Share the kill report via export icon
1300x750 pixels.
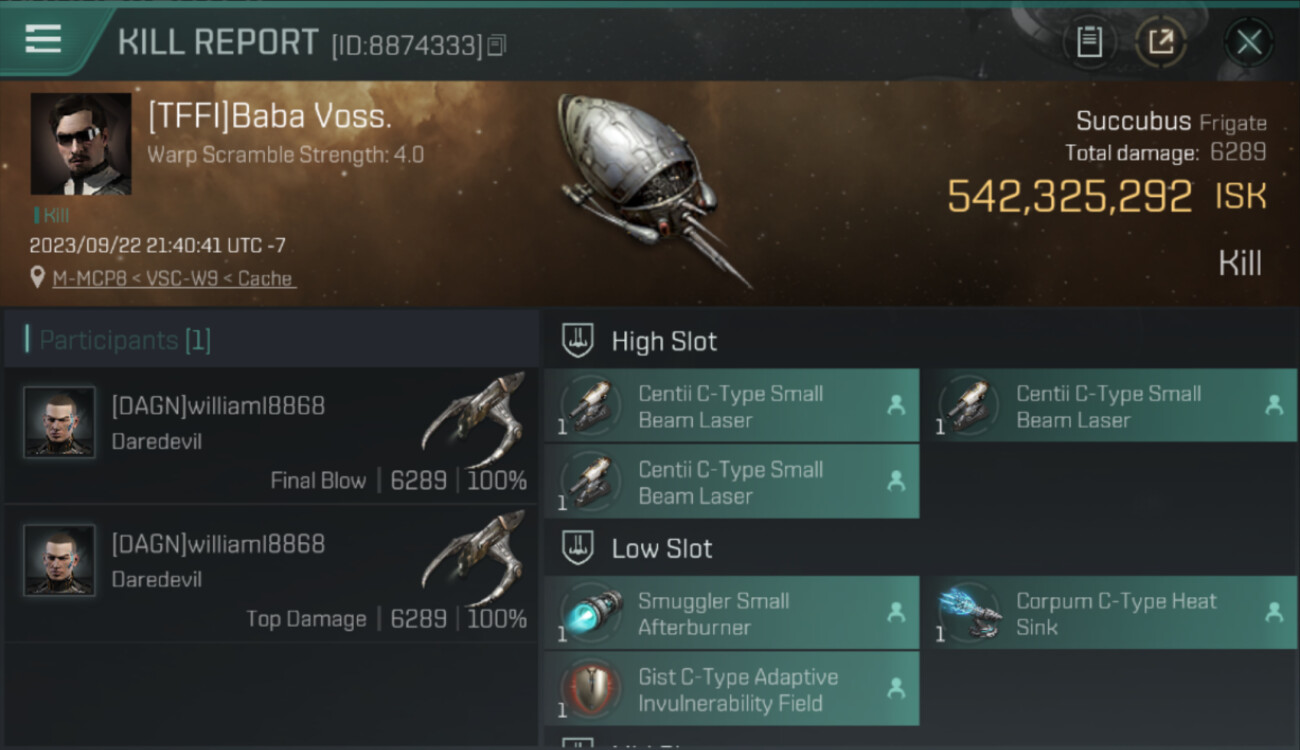click(x=1160, y=42)
